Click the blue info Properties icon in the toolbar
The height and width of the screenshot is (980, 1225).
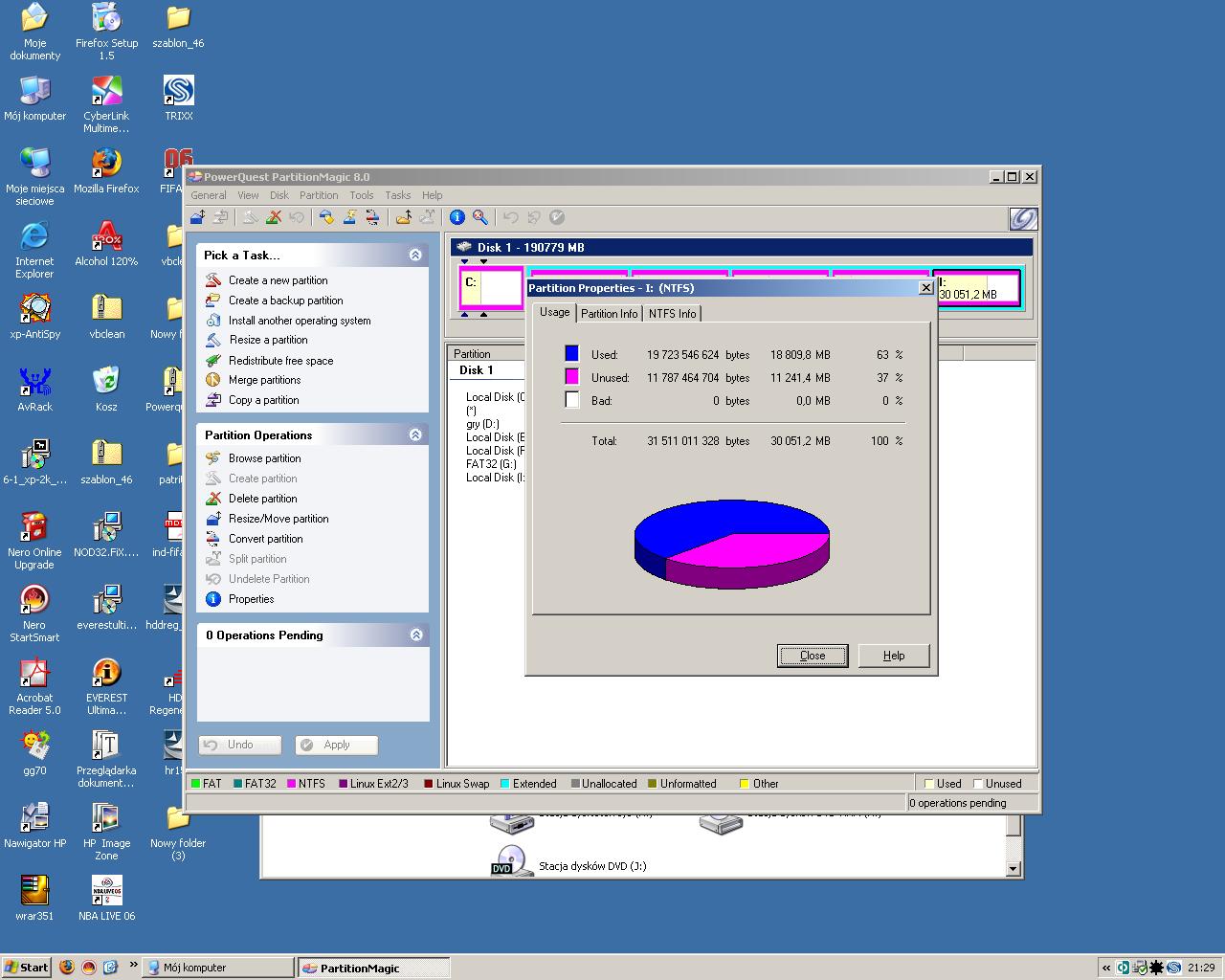click(457, 217)
